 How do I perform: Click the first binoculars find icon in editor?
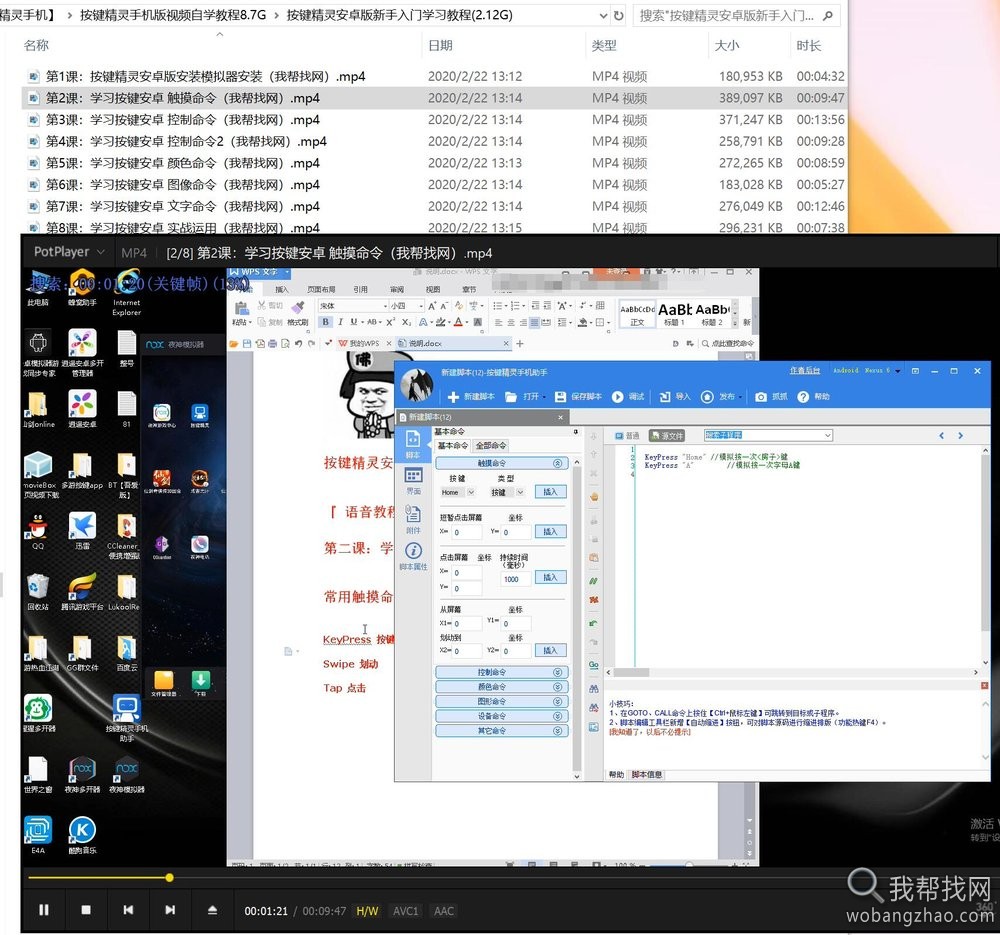click(594, 689)
